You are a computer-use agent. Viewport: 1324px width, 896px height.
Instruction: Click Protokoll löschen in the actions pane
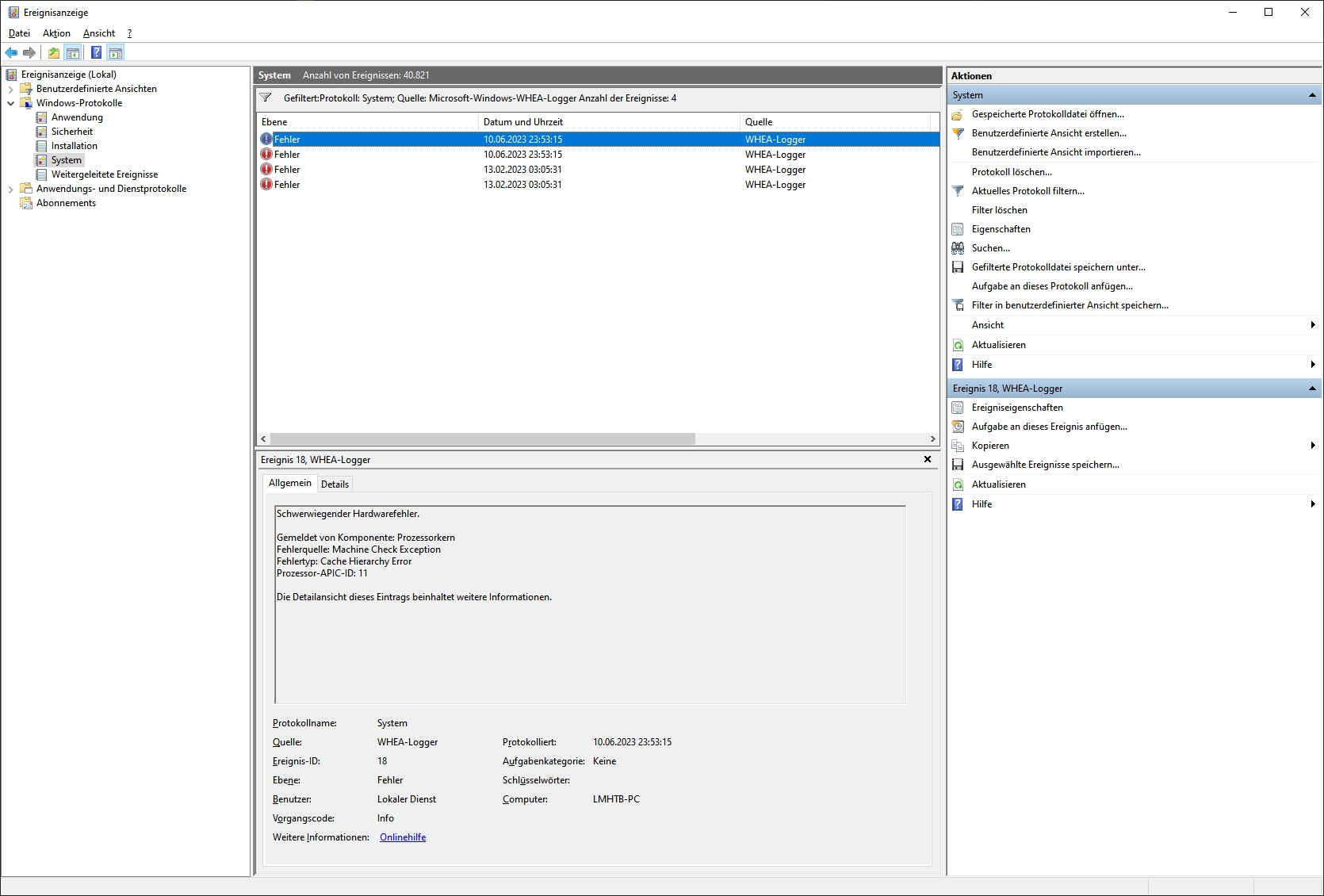[1012, 172]
